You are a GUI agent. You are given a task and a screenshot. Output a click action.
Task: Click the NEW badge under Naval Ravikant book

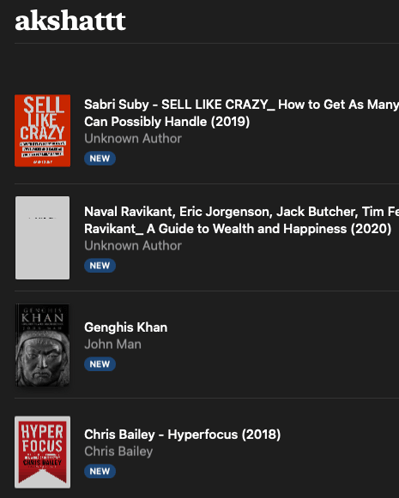point(100,266)
